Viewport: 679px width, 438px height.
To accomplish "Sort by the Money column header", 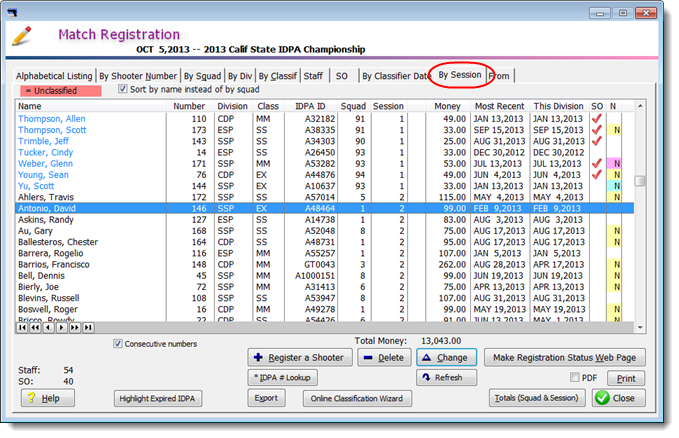I will click(447, 106).
